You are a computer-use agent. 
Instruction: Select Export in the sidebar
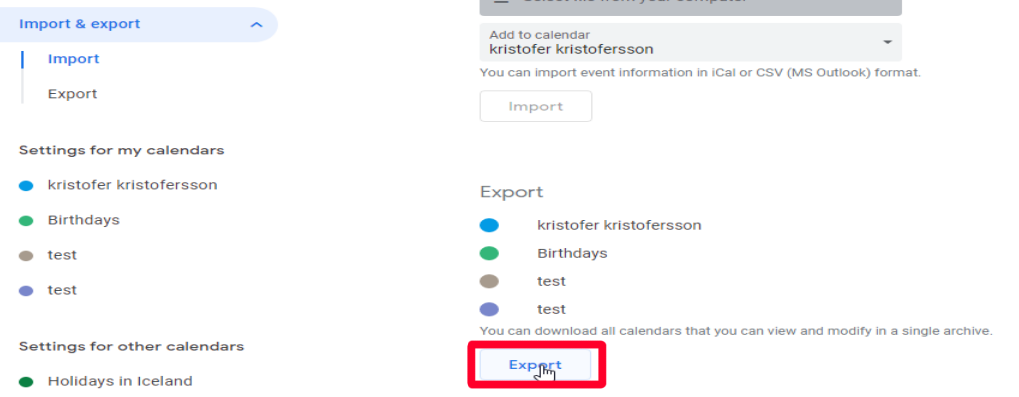pos(72,94)
